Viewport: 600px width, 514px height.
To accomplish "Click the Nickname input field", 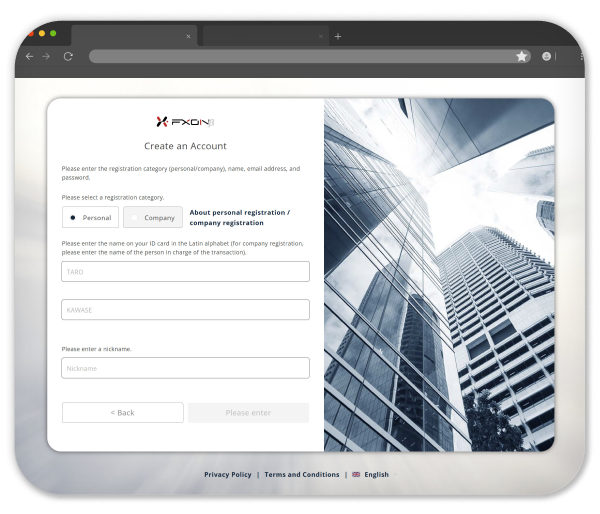I will pos(185,368).
